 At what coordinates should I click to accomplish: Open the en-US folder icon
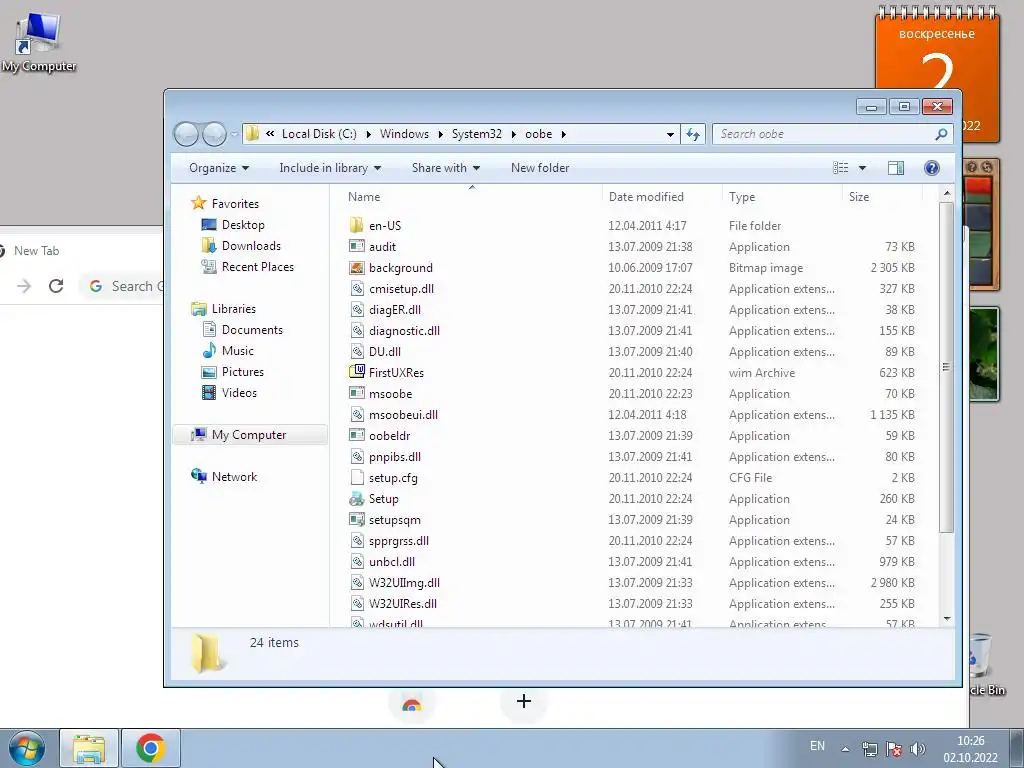point(357,225)
